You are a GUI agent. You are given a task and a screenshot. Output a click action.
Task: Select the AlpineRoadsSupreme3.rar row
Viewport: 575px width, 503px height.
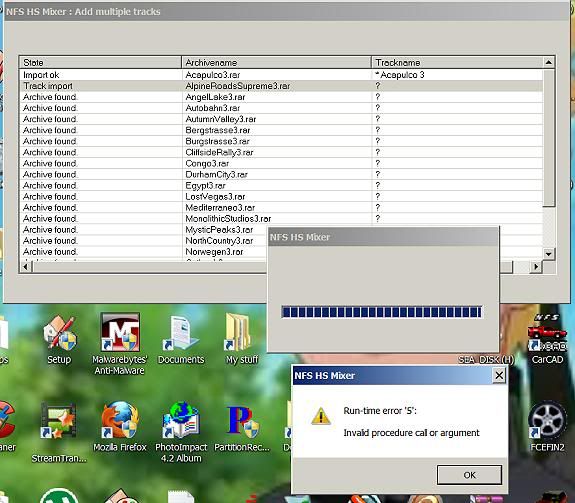(281, 86)
